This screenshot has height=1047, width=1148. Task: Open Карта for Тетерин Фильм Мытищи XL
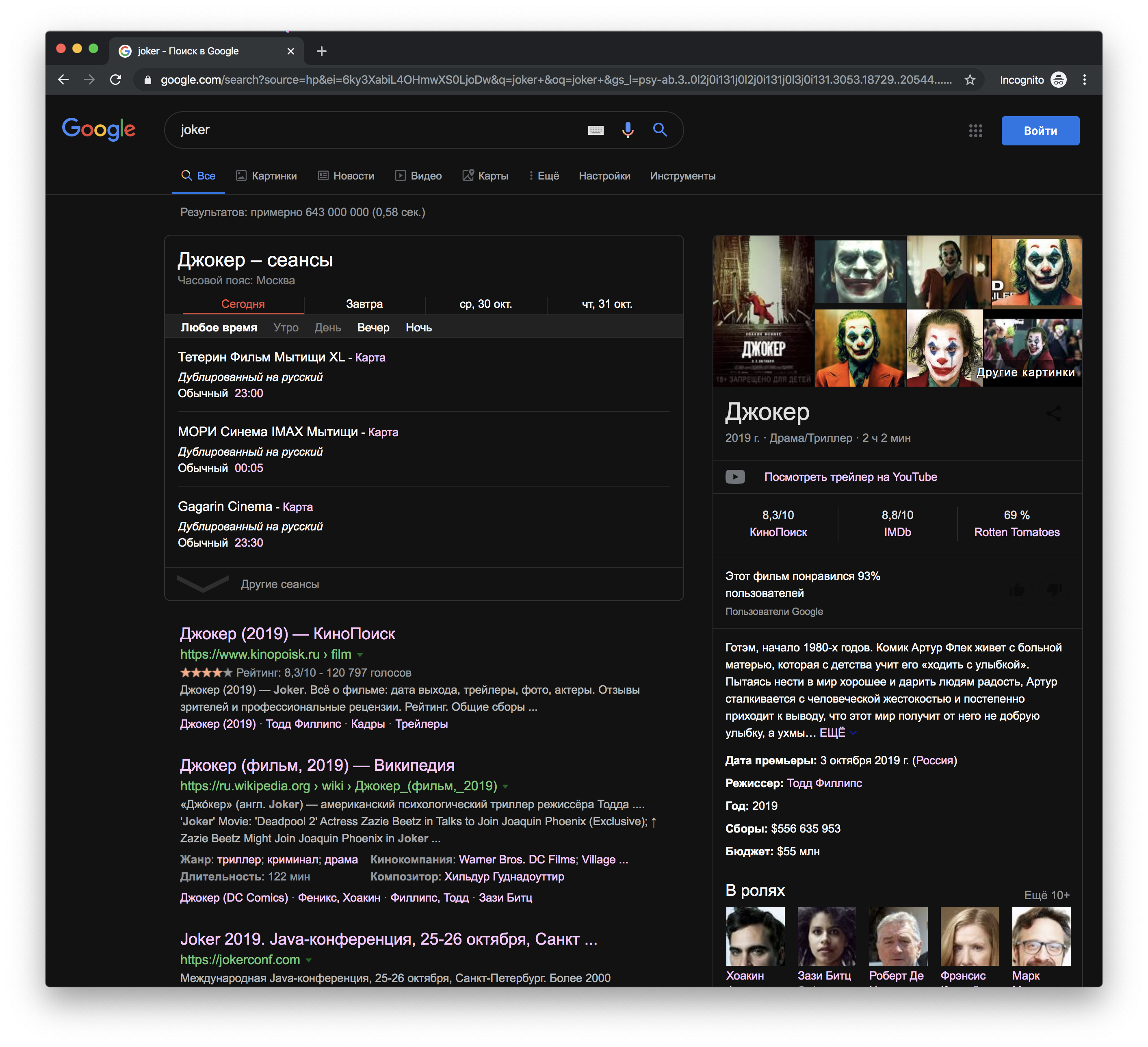point(370,357)
